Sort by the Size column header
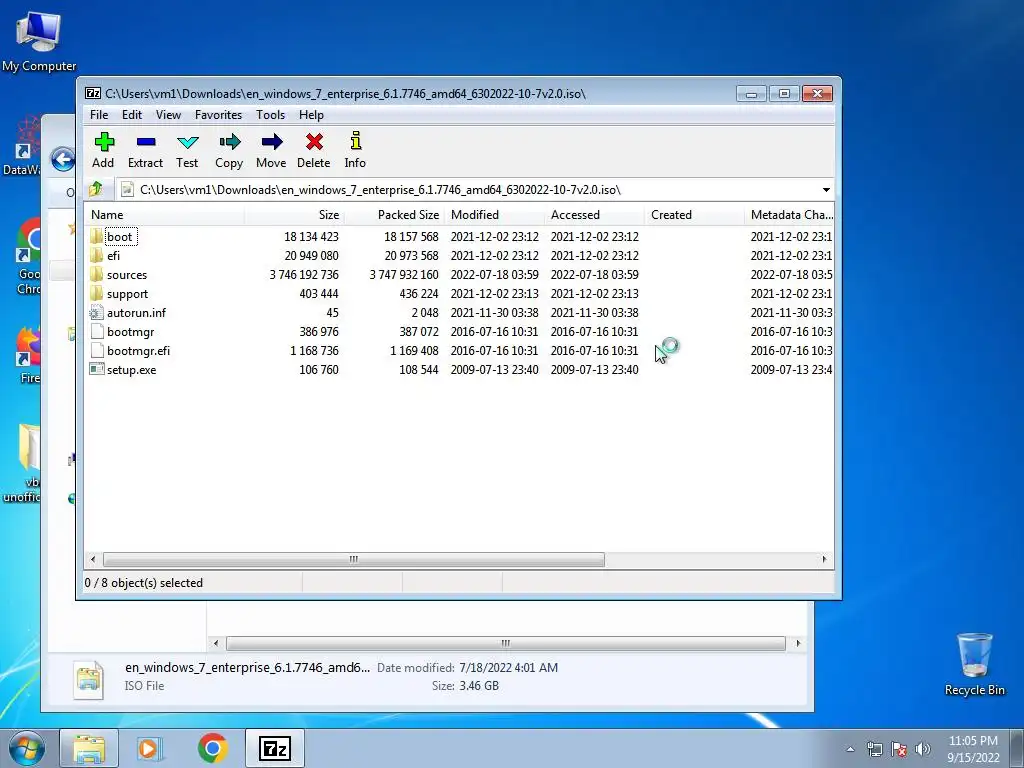The image size is (1024, 768). pos(294,215)
